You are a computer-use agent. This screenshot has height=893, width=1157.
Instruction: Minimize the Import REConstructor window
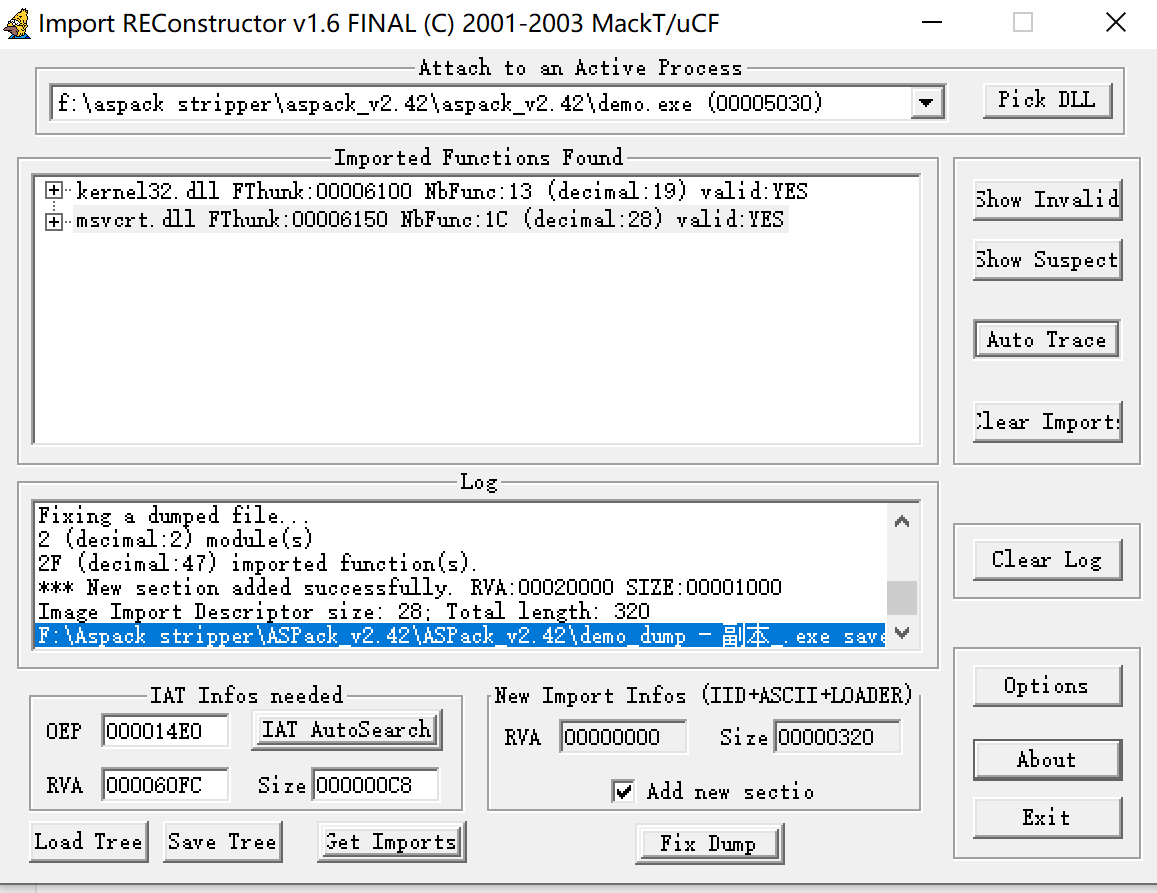tap(933, 22)
